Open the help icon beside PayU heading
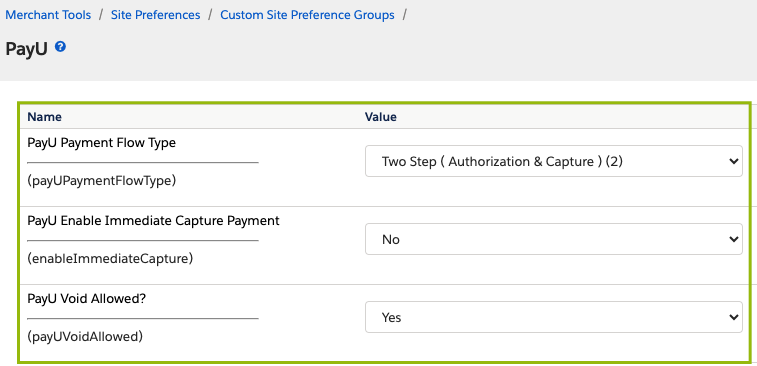Image resolution: width=757 pixels, height=366 pixels. coord(60,47)
